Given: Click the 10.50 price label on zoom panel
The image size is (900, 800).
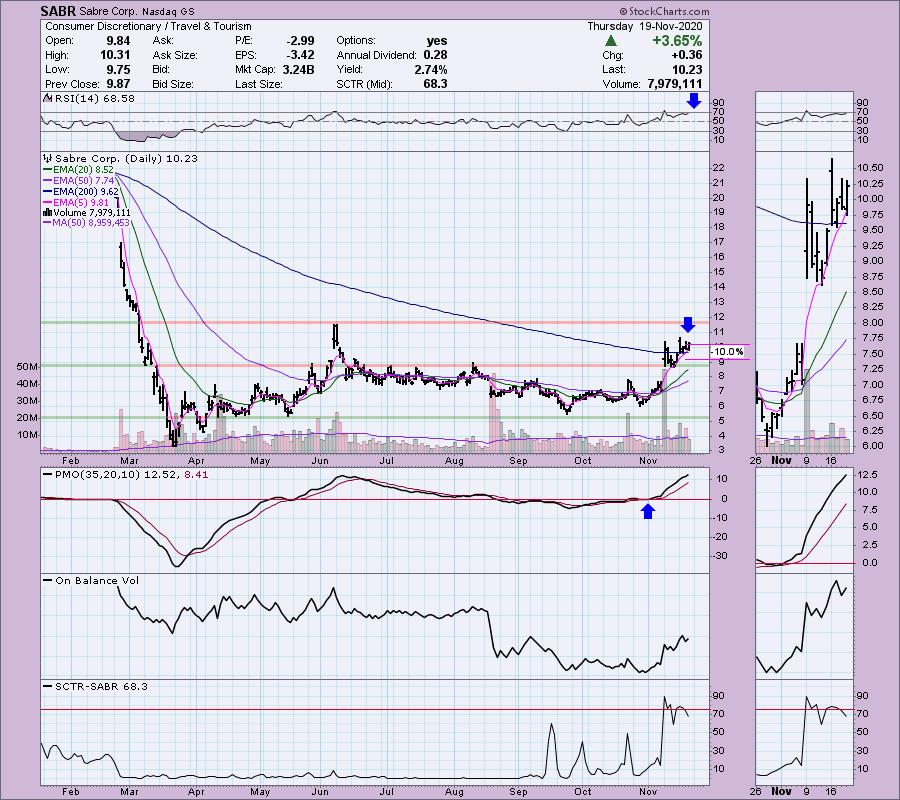Looking at the screenshot, I should click(x=870, y=168).
